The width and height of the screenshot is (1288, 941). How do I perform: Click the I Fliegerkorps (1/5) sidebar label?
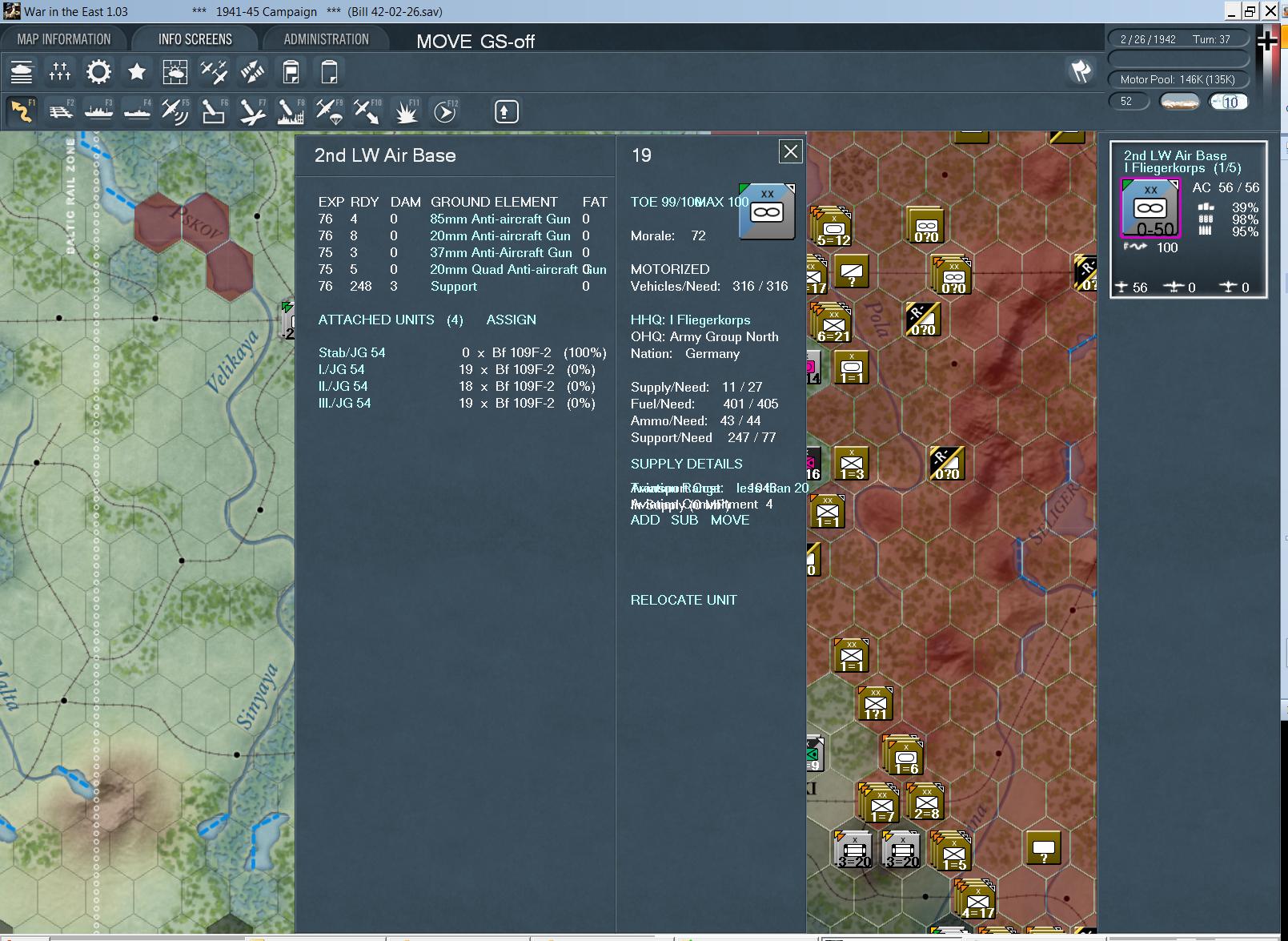point(1182,168)
